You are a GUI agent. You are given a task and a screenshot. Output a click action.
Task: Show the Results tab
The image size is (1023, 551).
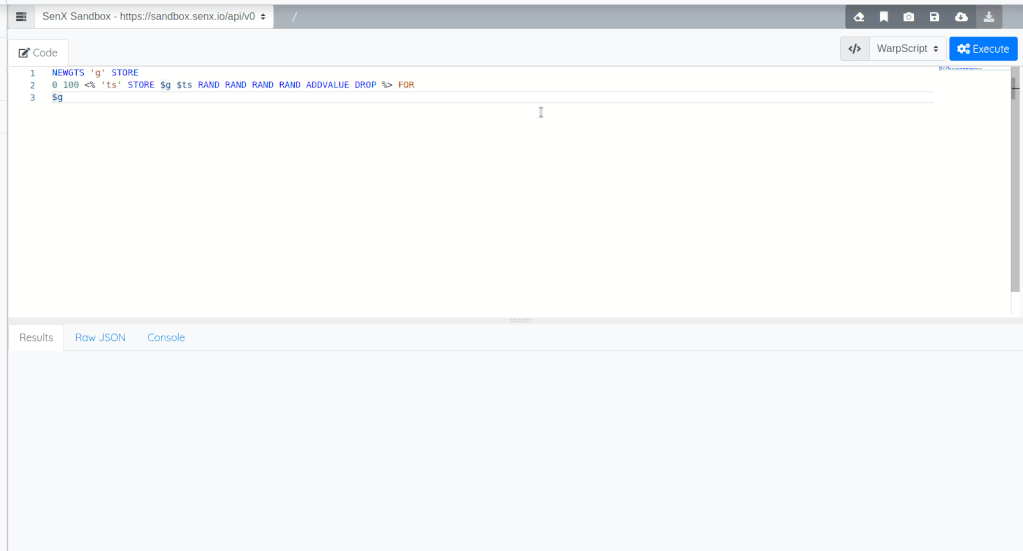[x=36, y=337]
